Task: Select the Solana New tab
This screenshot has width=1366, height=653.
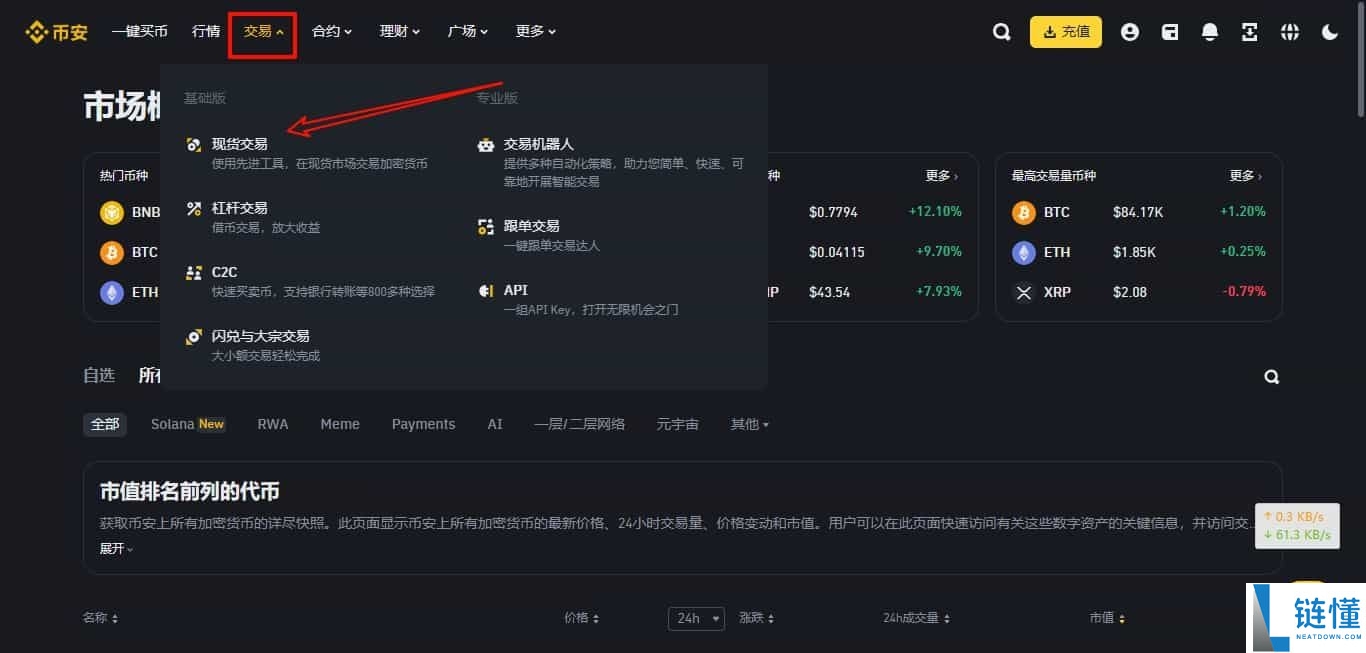Action: [188, 424]
